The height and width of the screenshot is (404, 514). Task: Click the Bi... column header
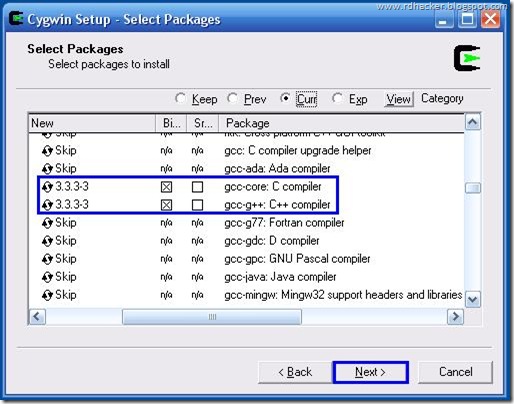(171, 123)
